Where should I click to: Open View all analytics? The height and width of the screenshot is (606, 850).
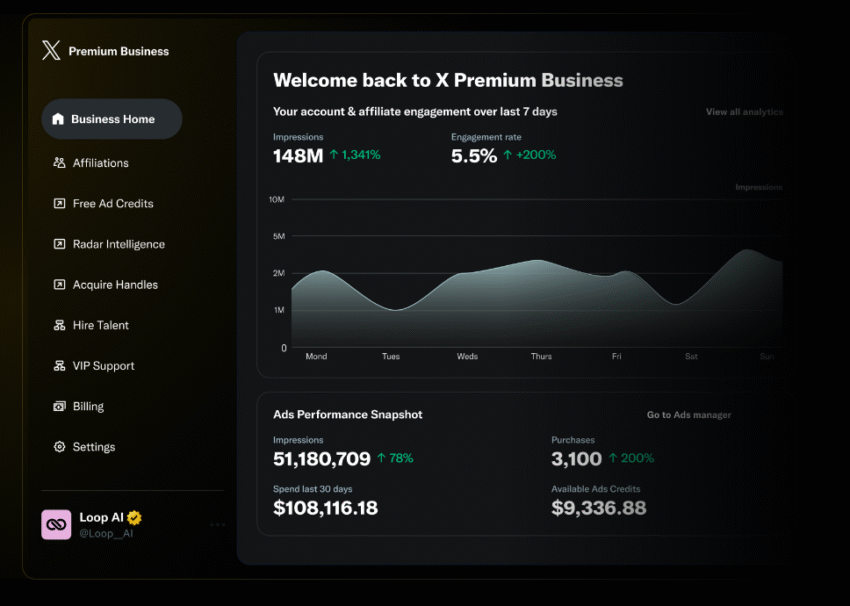744,112
